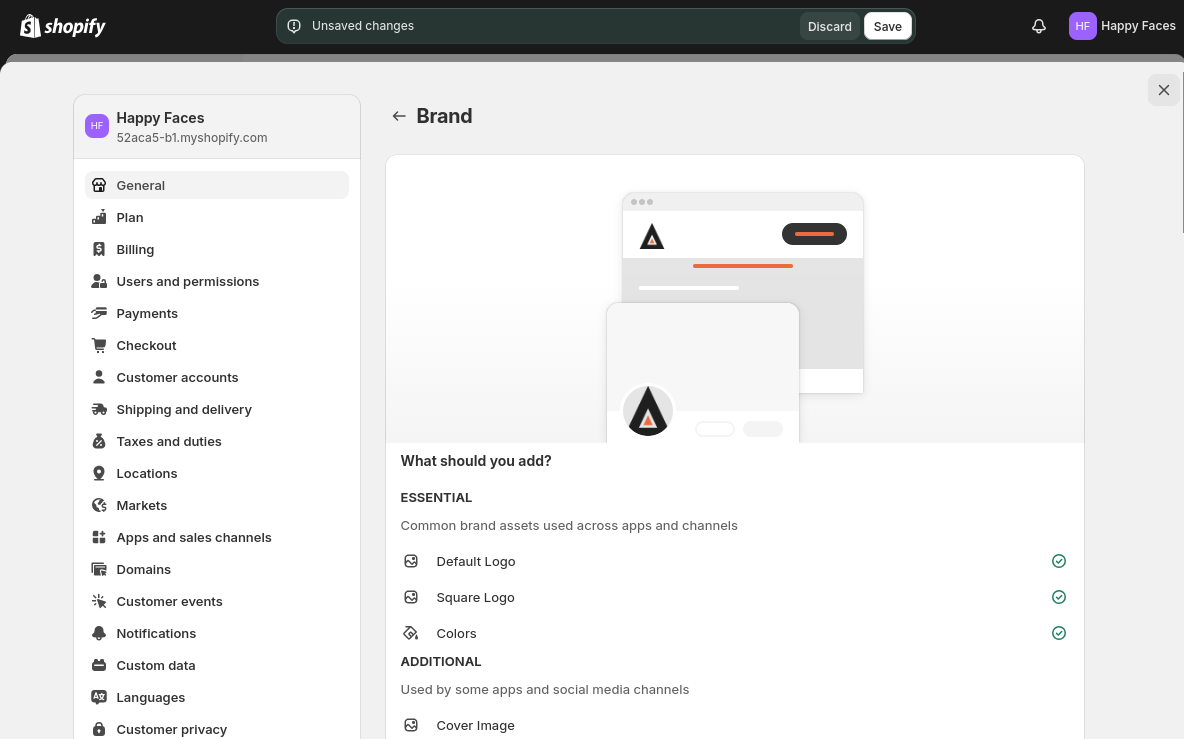Click the Custom data icon
This screenshot has width=1184, height=739.
(x=99, y=666)
